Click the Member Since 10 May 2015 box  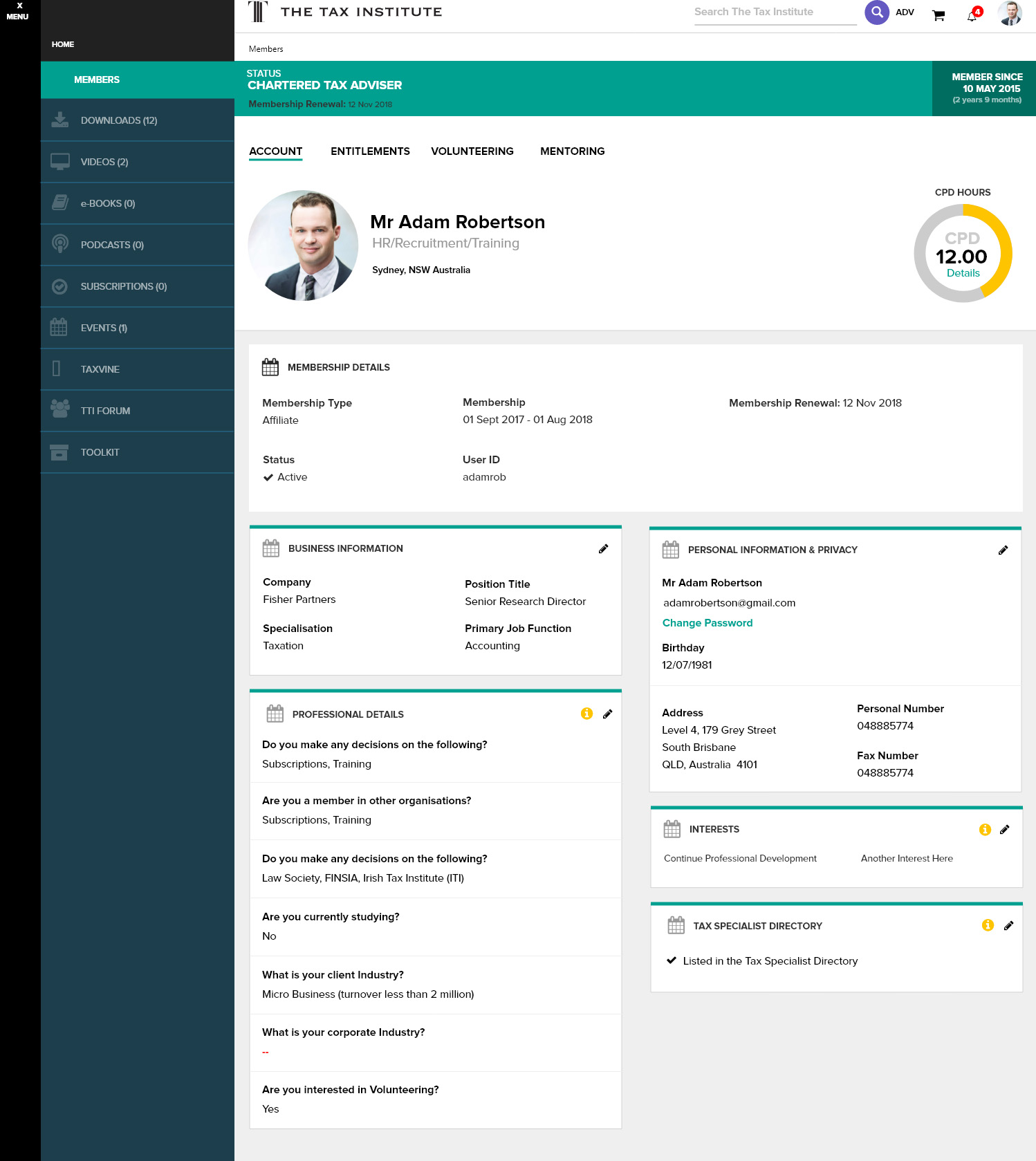tap(984, 89)
